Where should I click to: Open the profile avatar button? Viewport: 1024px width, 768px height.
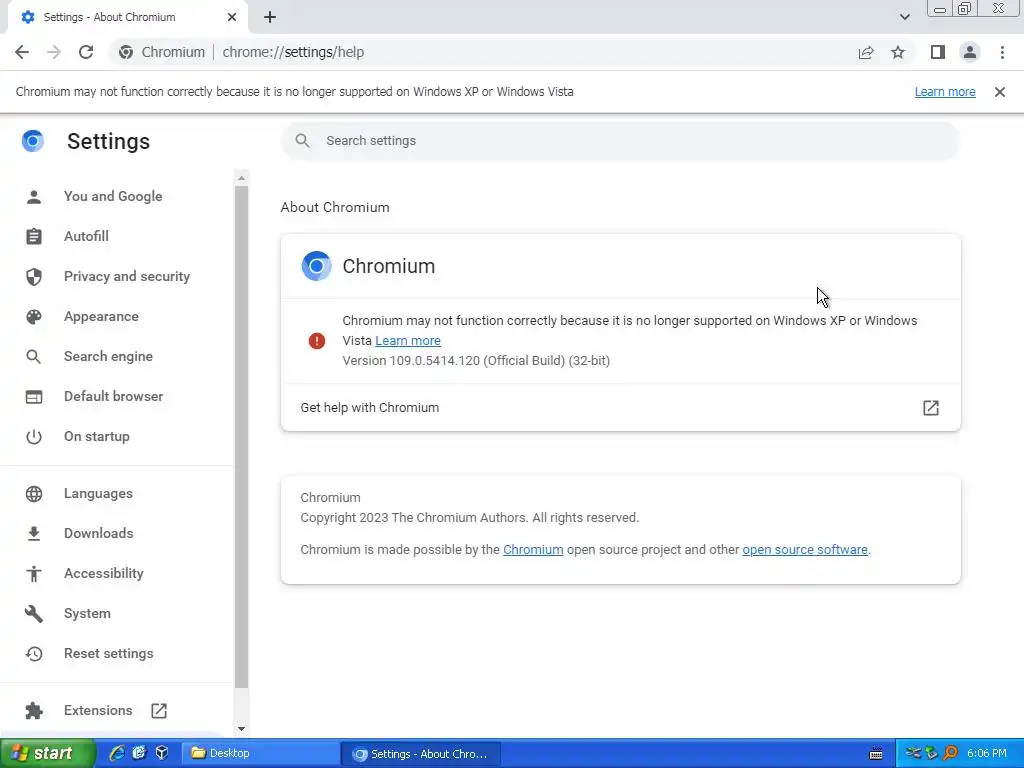(970, 52)
